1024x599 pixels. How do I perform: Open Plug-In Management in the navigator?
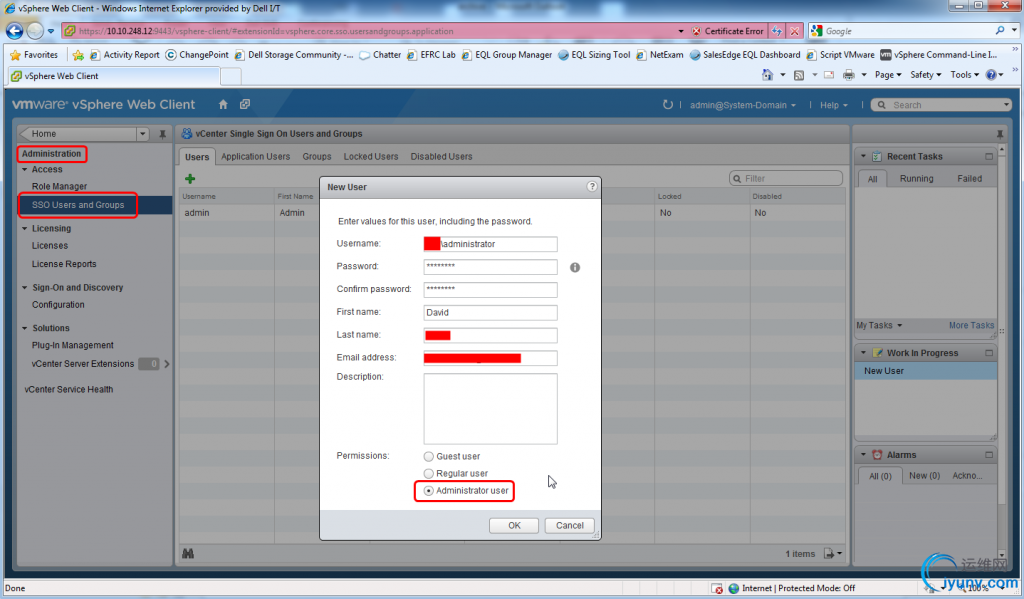(72, 345)
